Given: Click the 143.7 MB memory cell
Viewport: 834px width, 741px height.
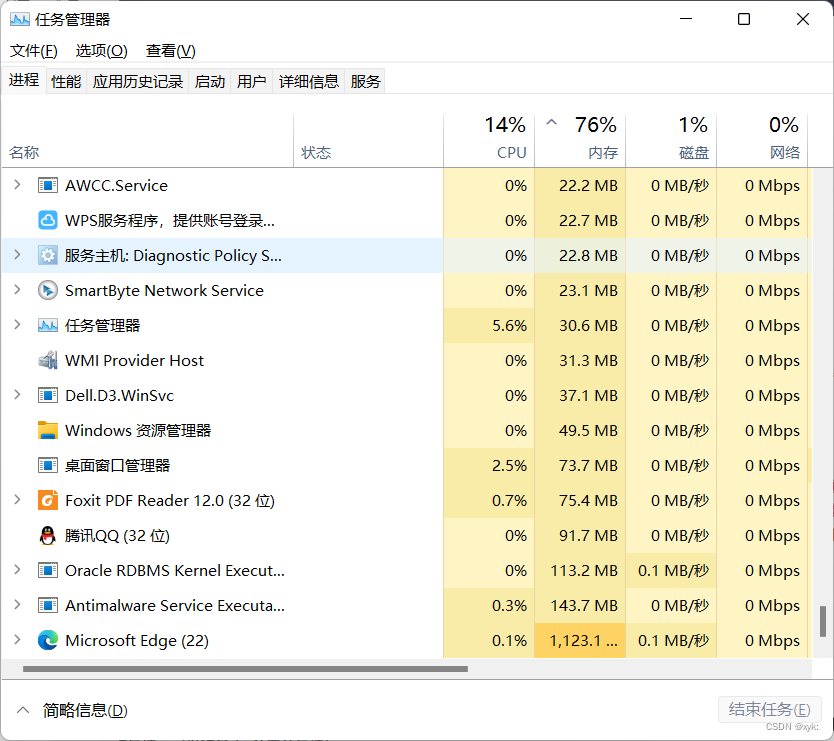Looking at the screenshot, I should (x=580, y=605).
